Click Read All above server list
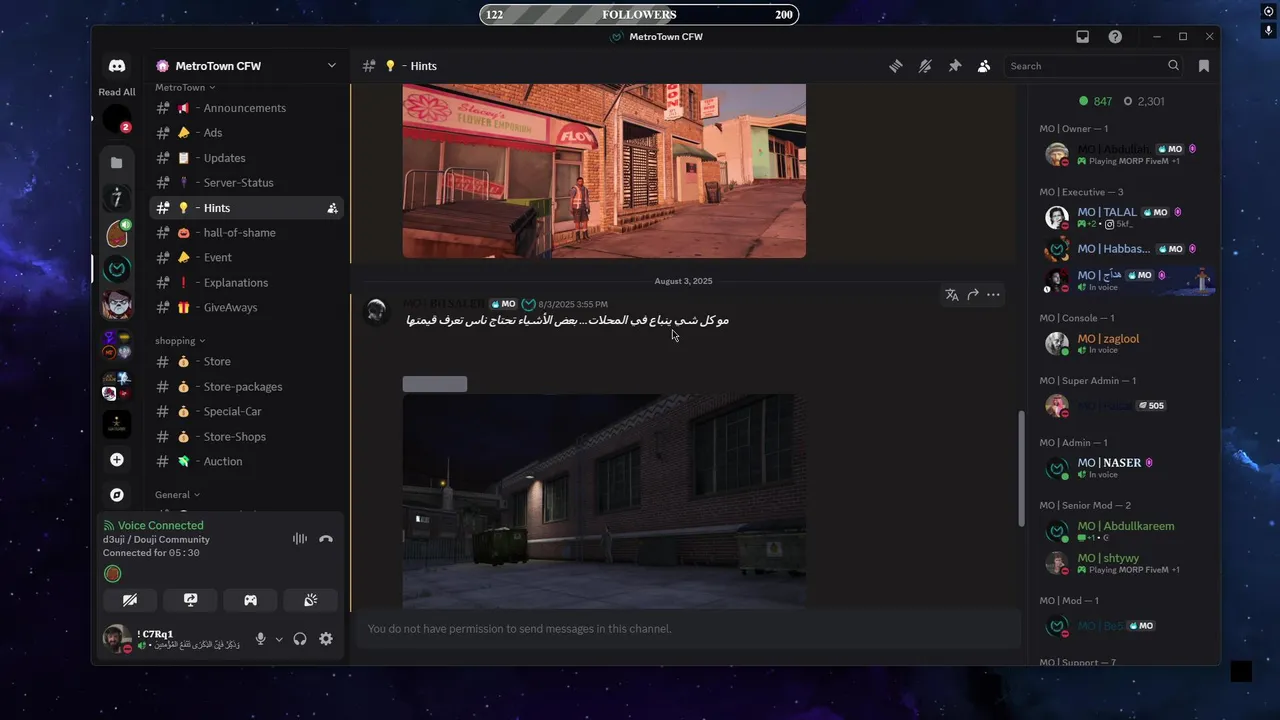This screenshot has height=720, width=1280. pyautogui.click(x=117, y=92)
